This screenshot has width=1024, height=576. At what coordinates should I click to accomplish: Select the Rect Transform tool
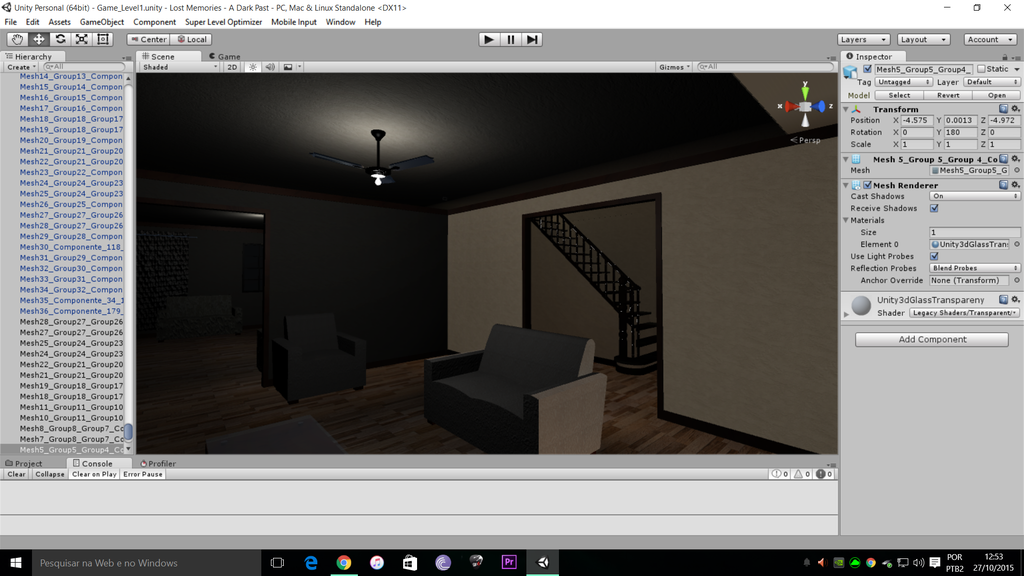pos(103,39)
